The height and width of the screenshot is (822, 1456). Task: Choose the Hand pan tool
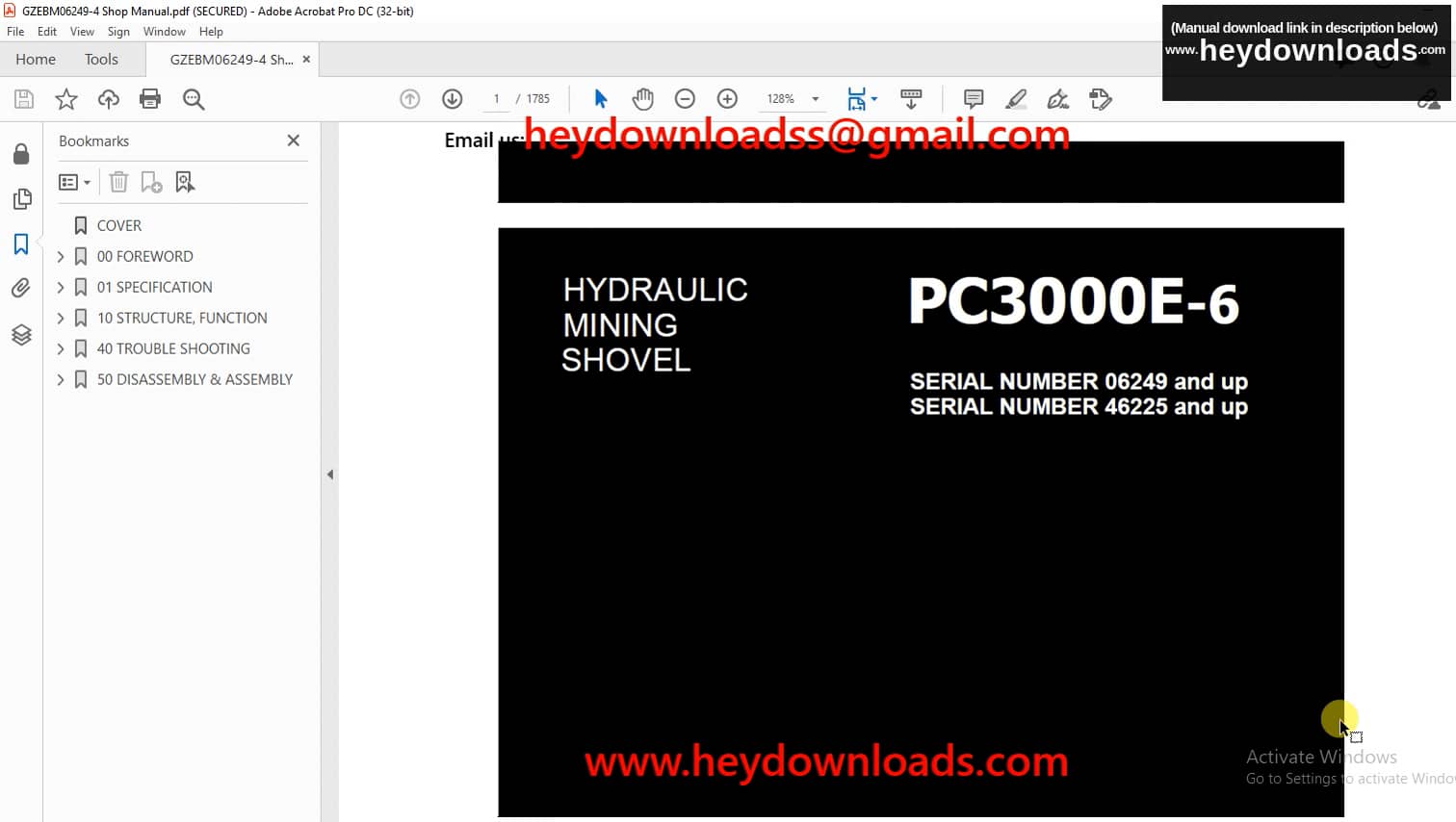click(642, 99)
